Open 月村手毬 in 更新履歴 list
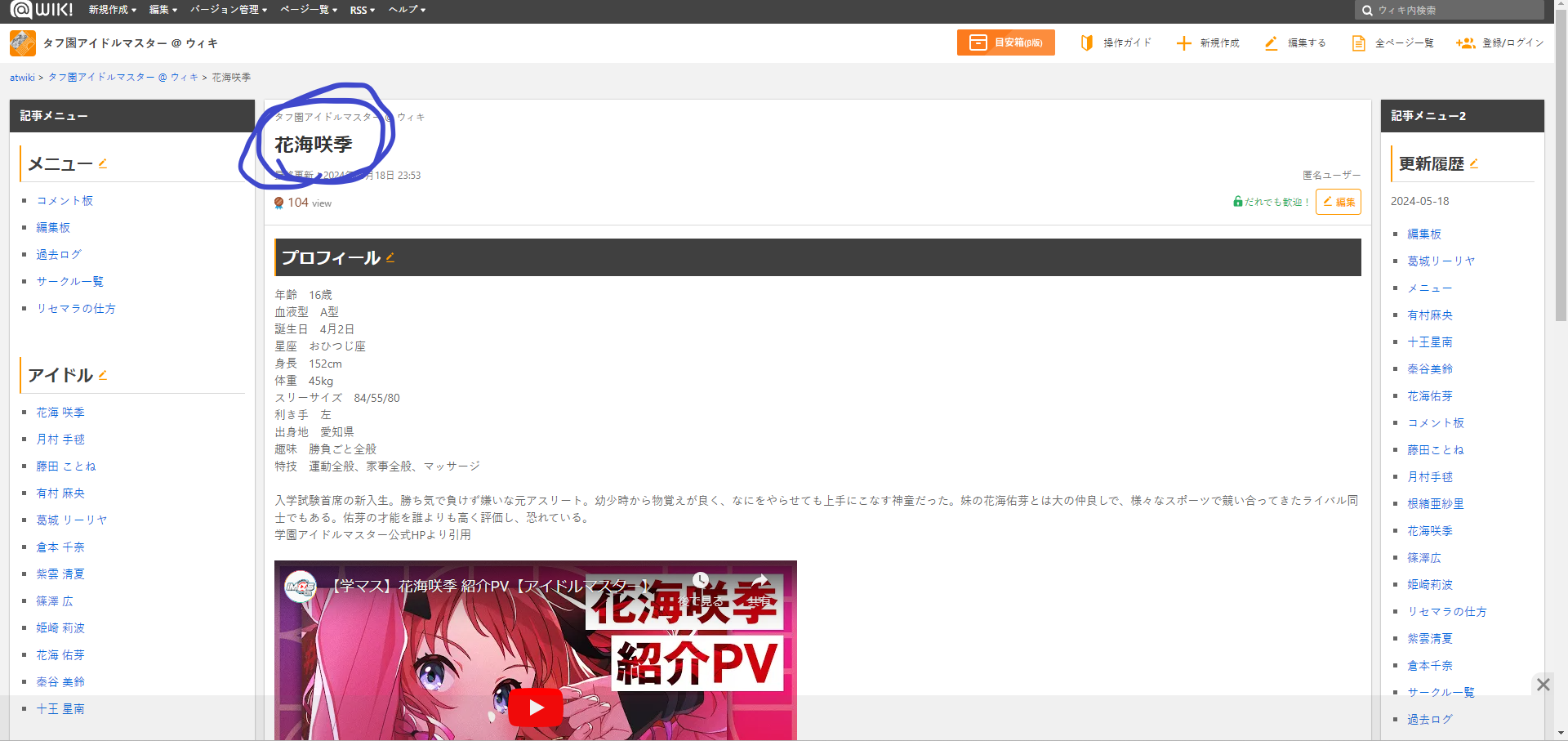1568x741 pixels. 1430,477
